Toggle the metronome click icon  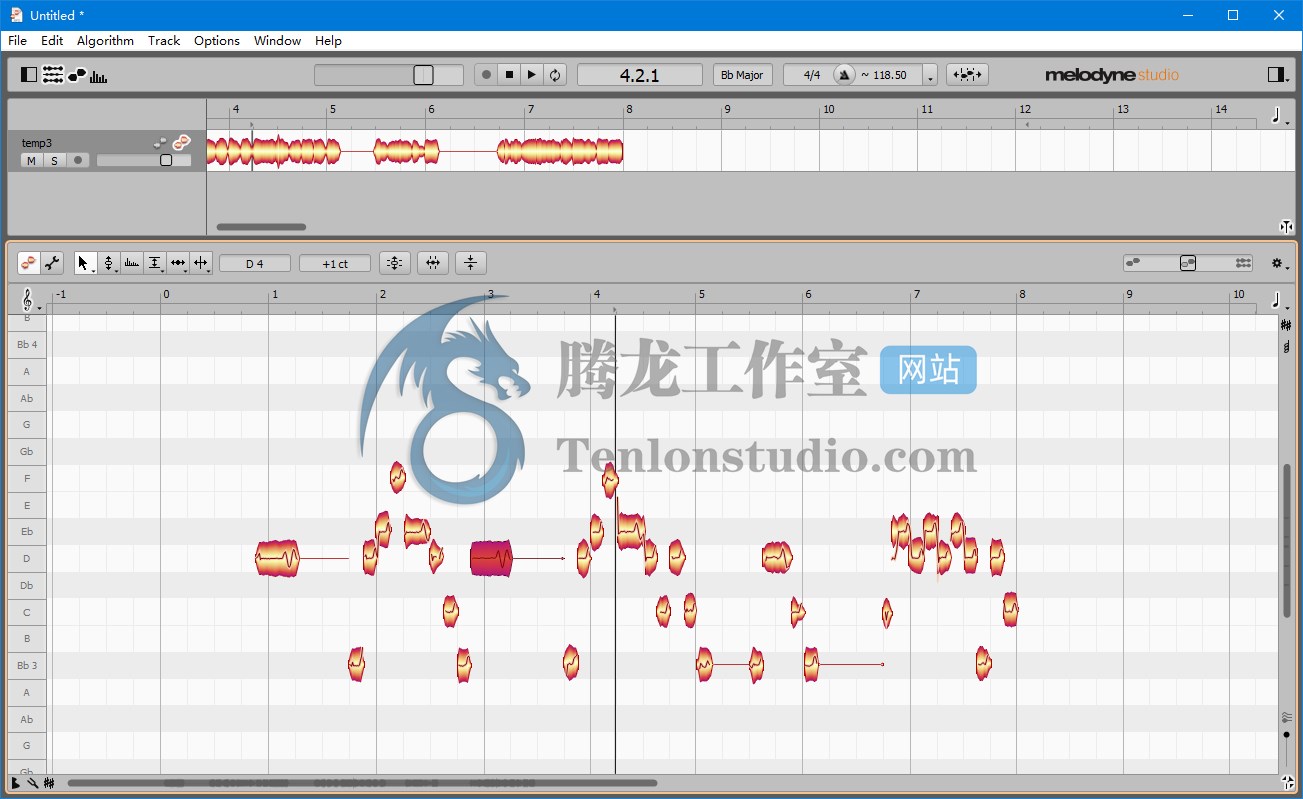[x=845, y=75]
